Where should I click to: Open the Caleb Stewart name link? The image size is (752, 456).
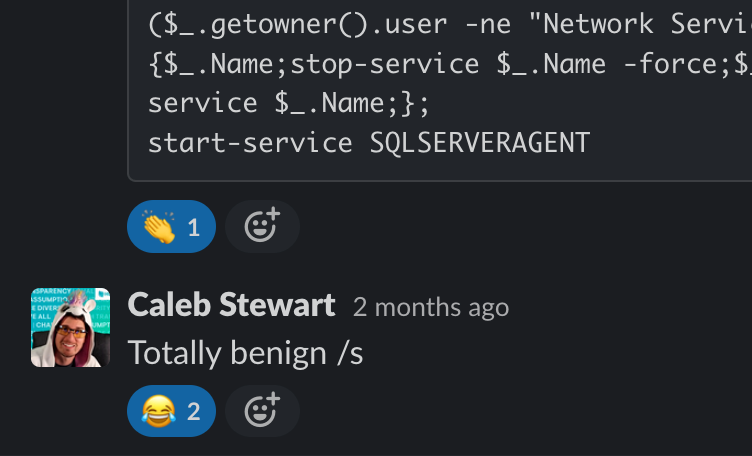click(x=231, y=305)
